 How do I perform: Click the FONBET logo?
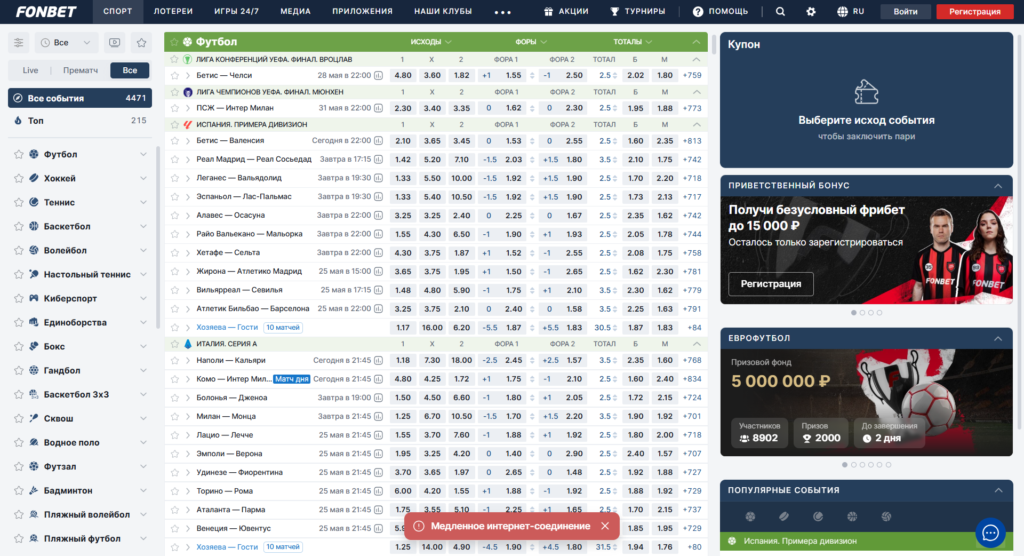[46, 11]
